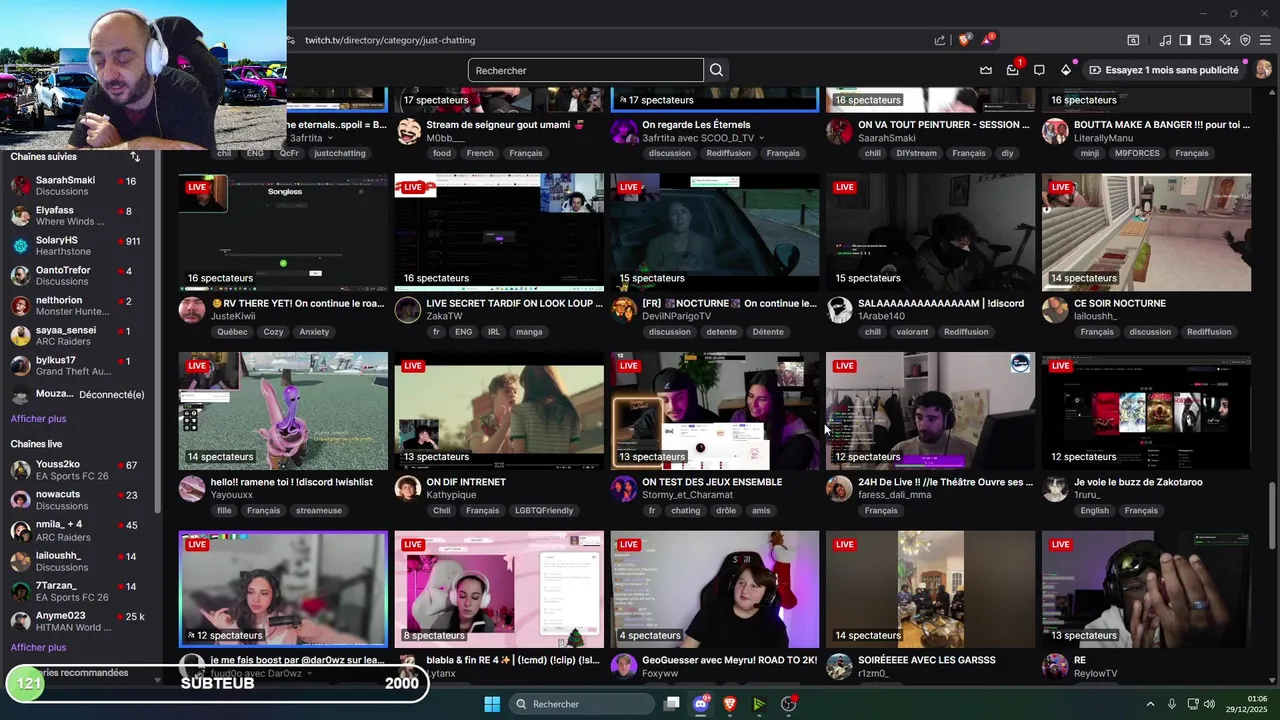The width and height of the screenshot is (1280, 720).
Task: Click the valorant tag under 1Arabe140
Action: coord(912,332)
